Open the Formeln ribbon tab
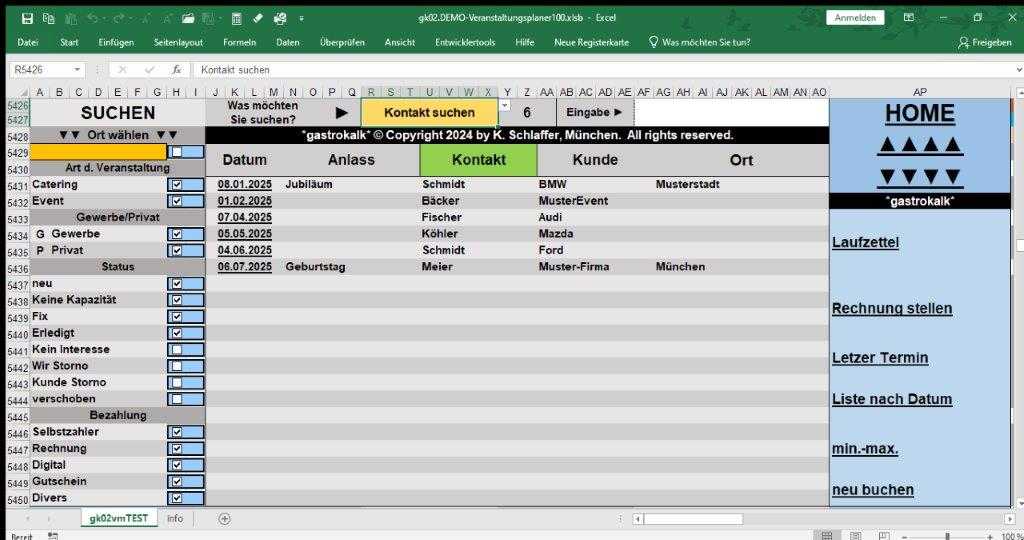Viewport: 1024px width, 540px height. coord(239,42)
